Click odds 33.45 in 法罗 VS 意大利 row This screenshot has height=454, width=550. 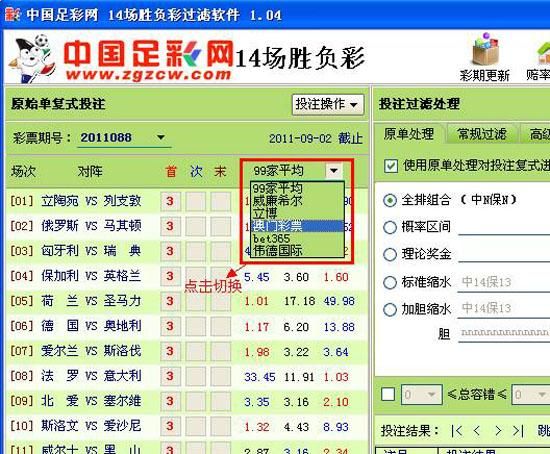click(x=260, y=377)
